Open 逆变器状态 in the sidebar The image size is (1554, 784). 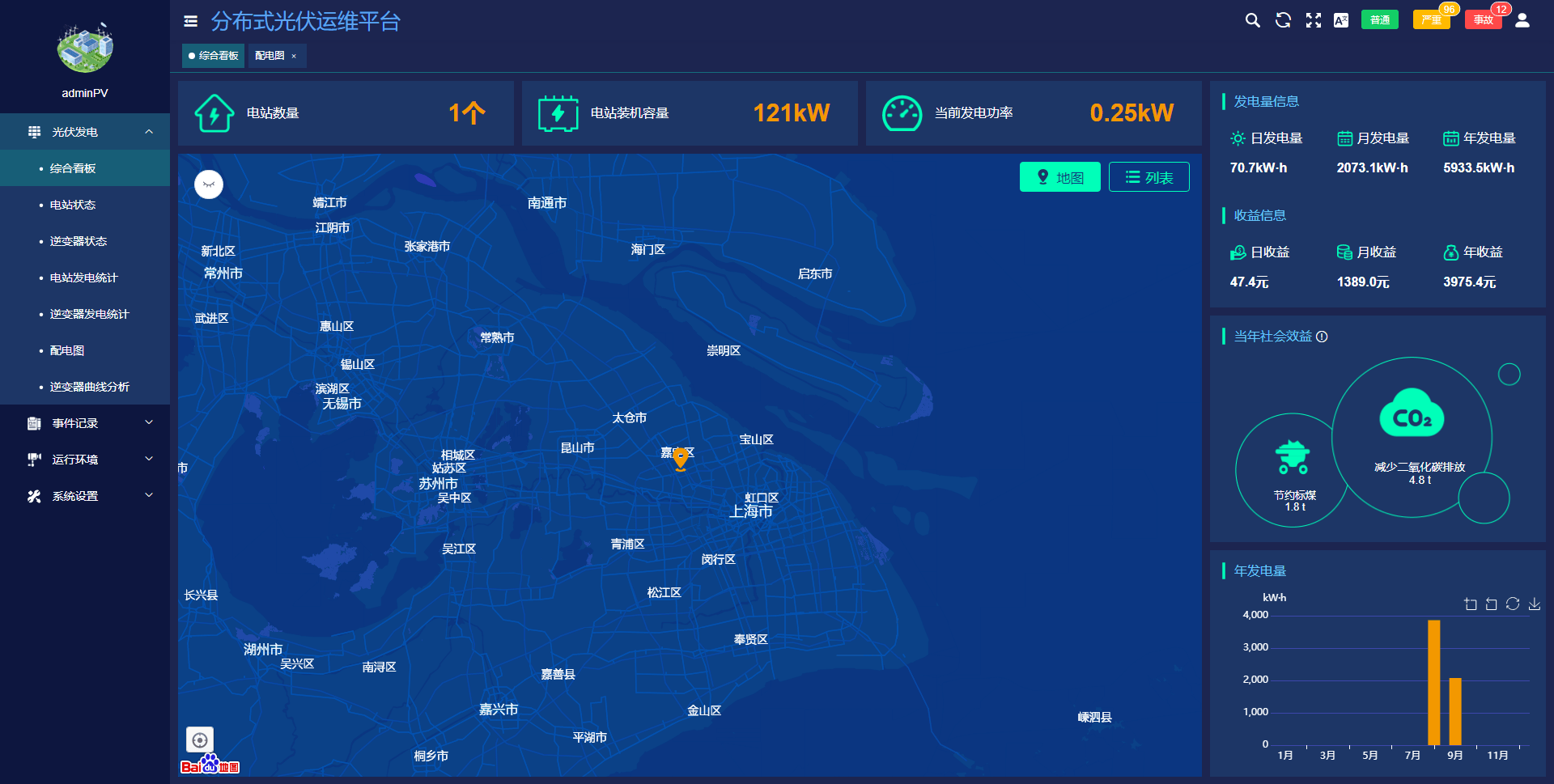[x=79, y=241]
